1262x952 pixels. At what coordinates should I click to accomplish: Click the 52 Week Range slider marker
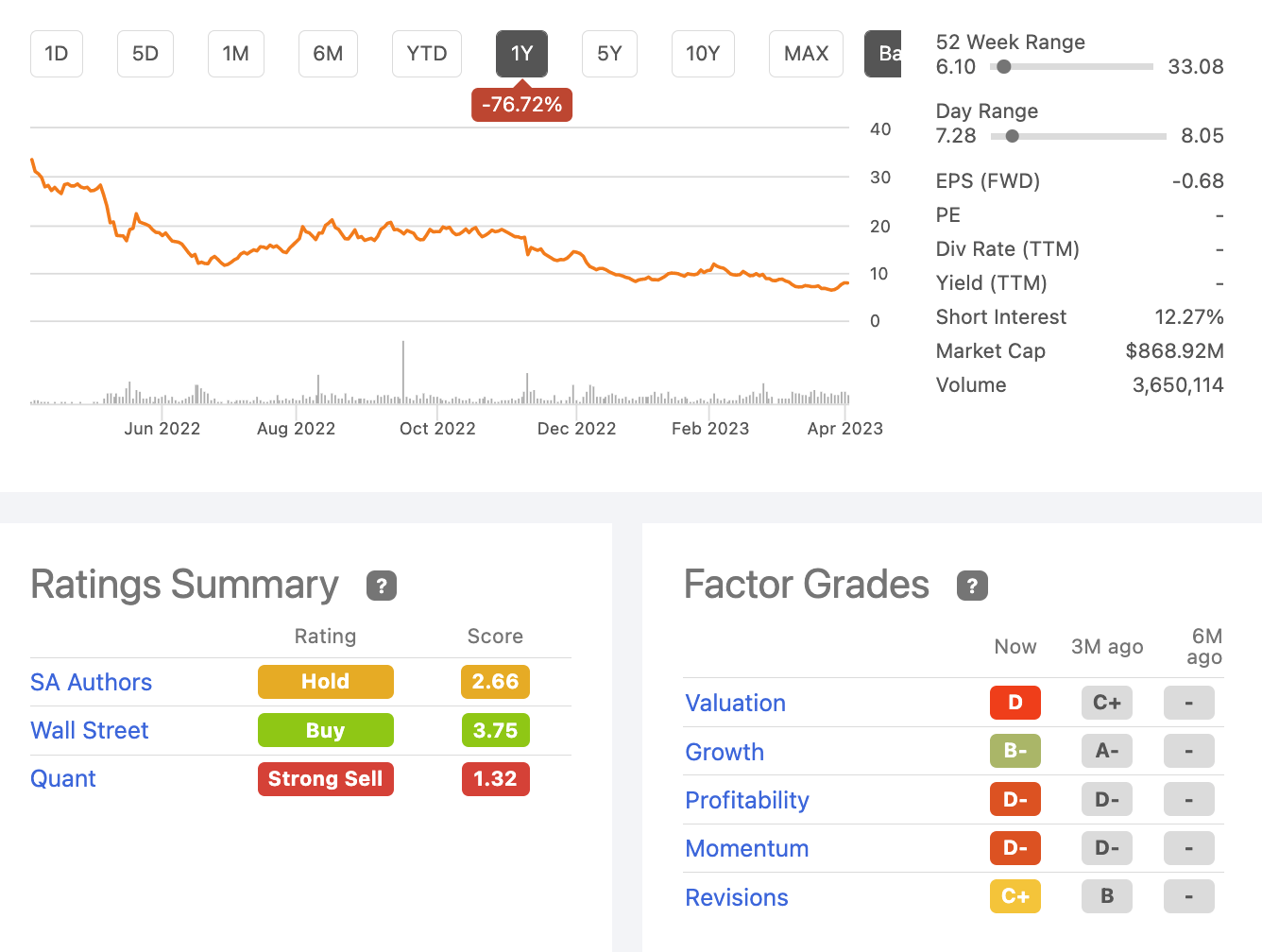tap(1004, 66)
